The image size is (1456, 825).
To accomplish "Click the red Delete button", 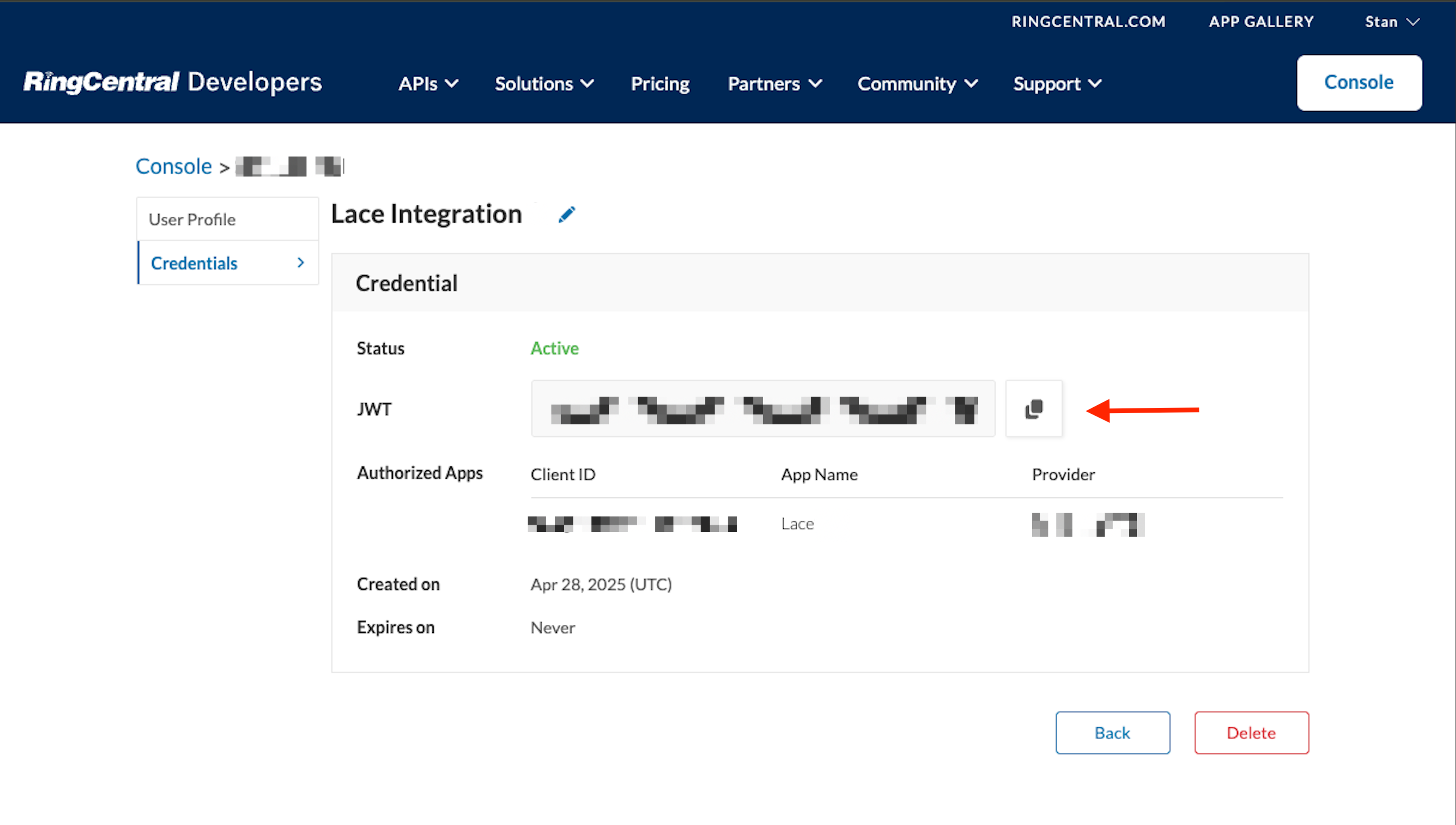I will pyautogui.click(x=1251, y=732).
